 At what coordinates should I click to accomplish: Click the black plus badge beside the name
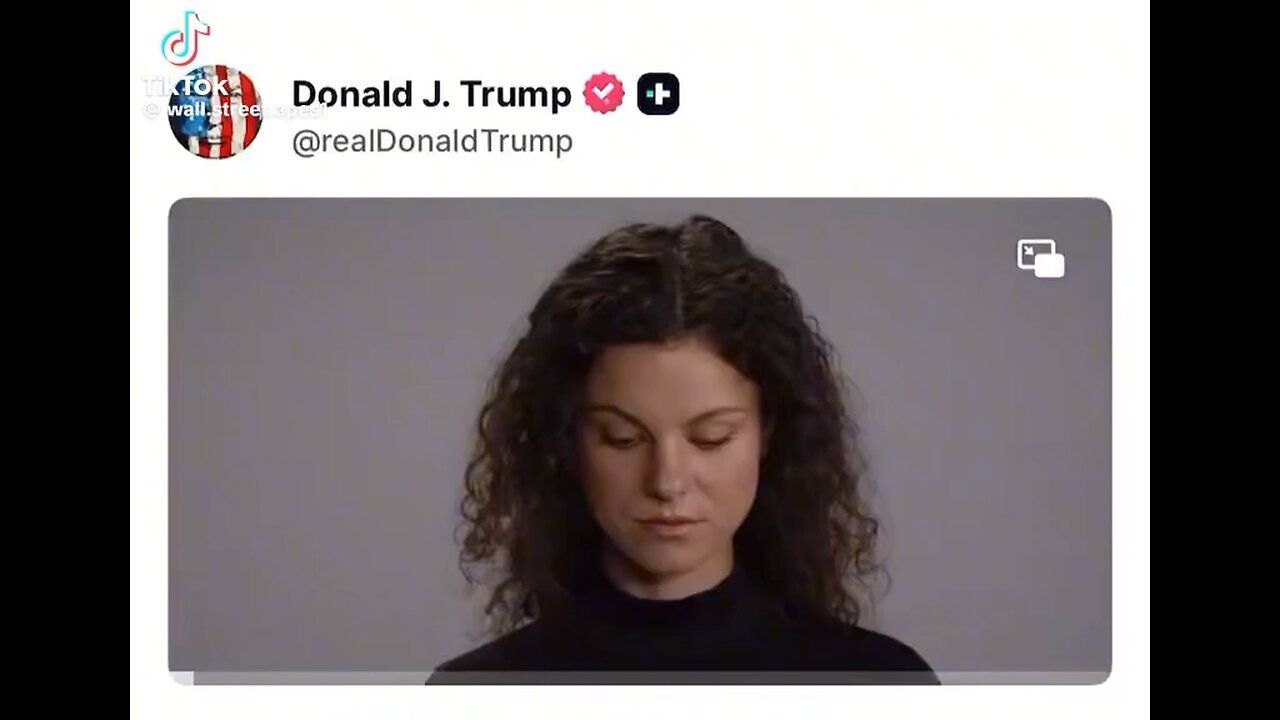(658, 94)
